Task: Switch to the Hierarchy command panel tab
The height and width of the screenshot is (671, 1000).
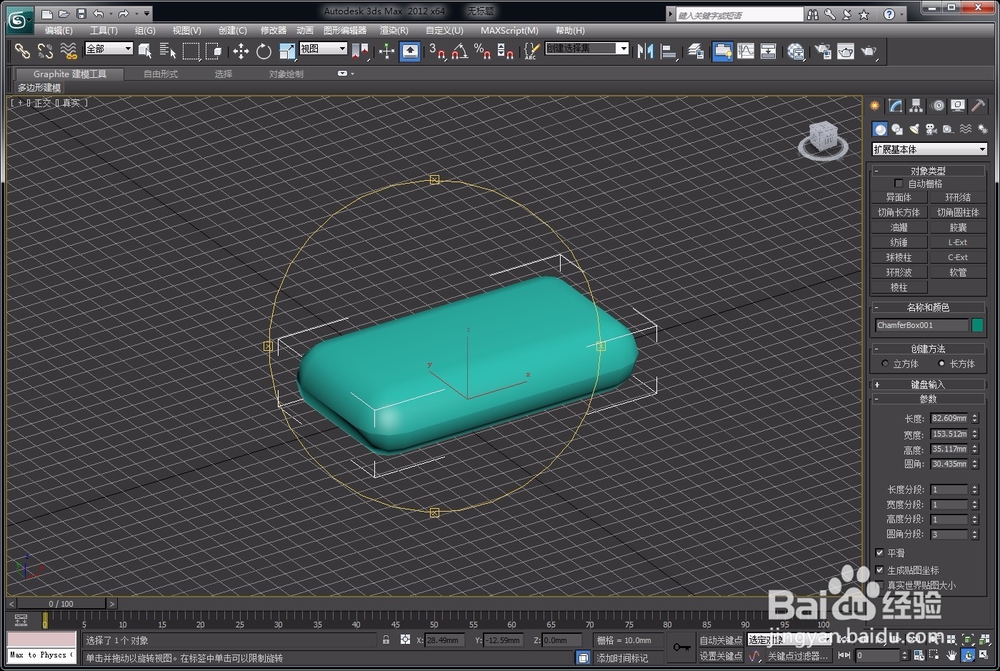Action: coord(916,106)
